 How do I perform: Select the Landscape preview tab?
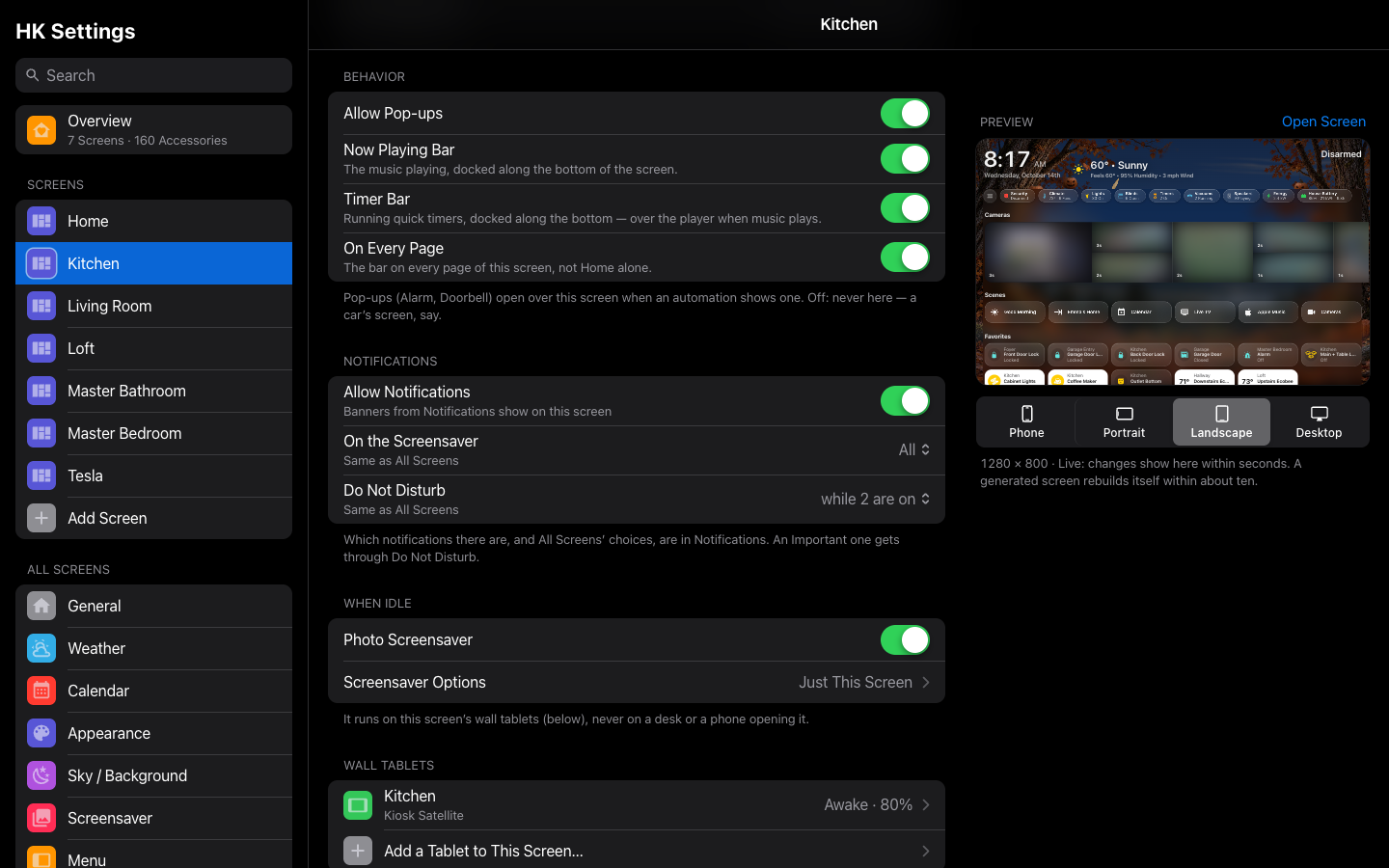[x=1221, y=422]
